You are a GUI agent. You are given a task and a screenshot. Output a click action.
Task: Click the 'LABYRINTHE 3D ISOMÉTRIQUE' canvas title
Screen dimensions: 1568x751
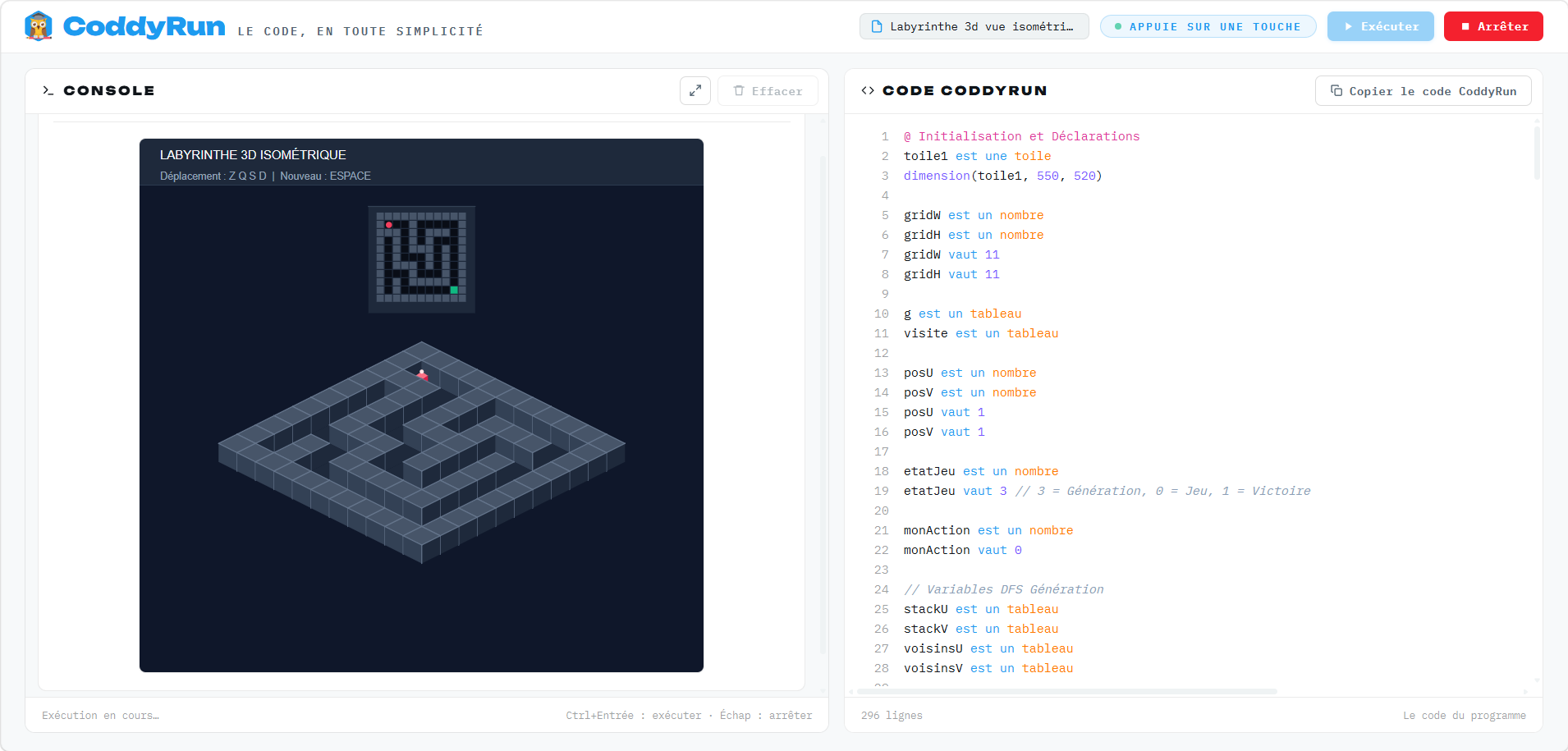(x=253, y=155)
